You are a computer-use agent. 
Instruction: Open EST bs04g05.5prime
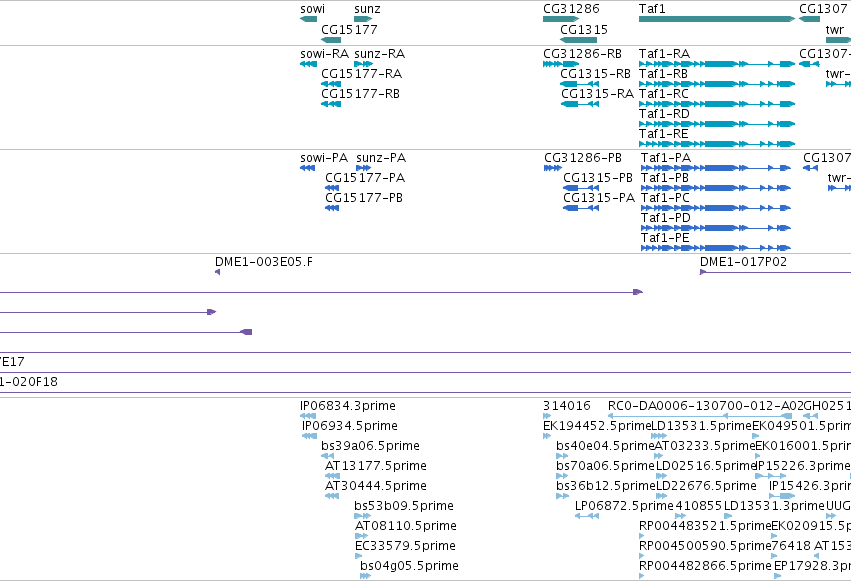[x=365, y=577]
